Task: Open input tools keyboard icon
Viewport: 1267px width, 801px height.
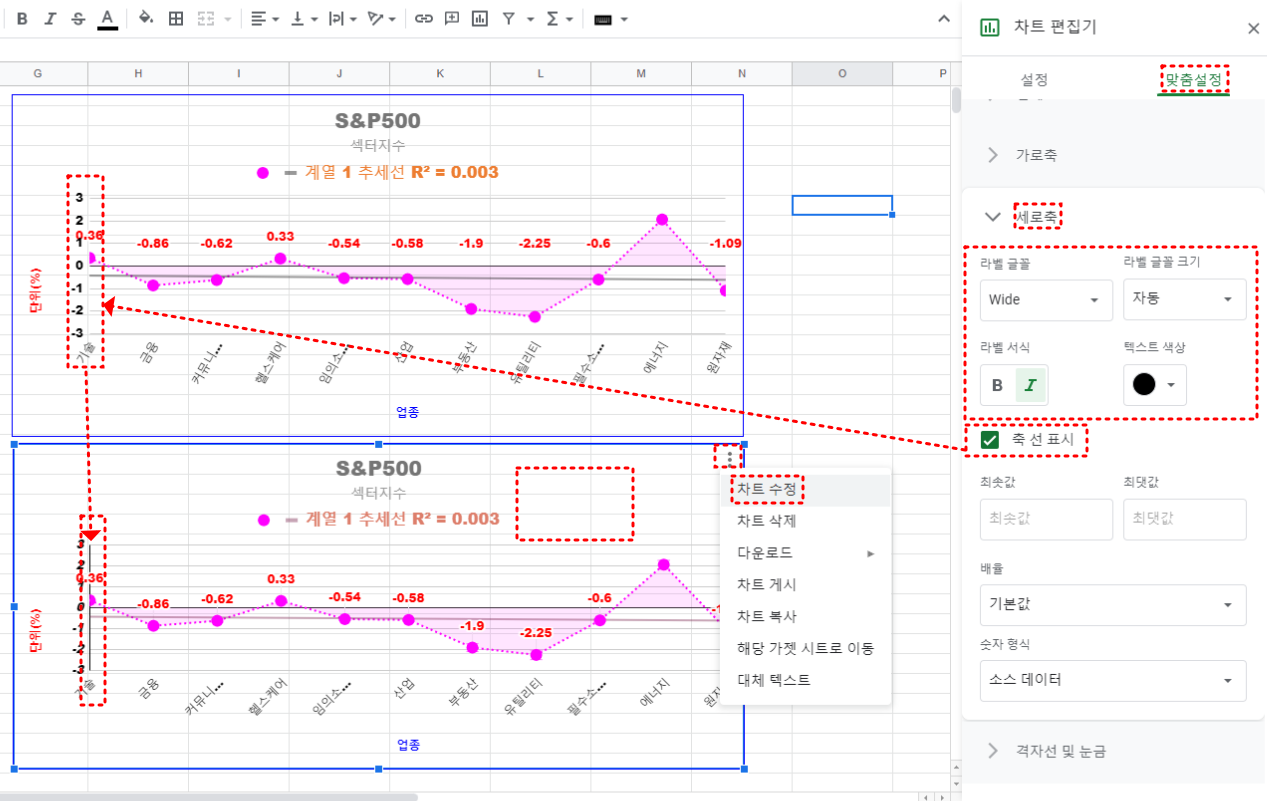Action: 603,18
